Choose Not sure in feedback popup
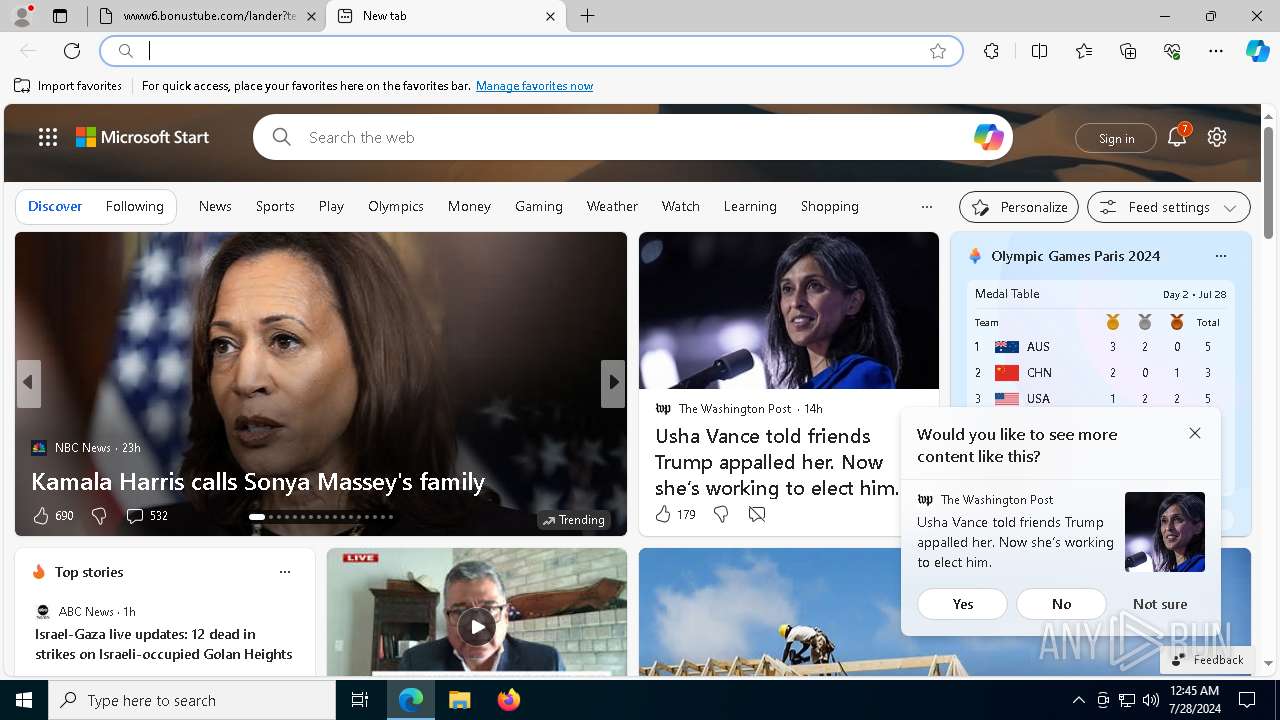Viewport: 1280px width, 720px height. [x=1160, y=604]
